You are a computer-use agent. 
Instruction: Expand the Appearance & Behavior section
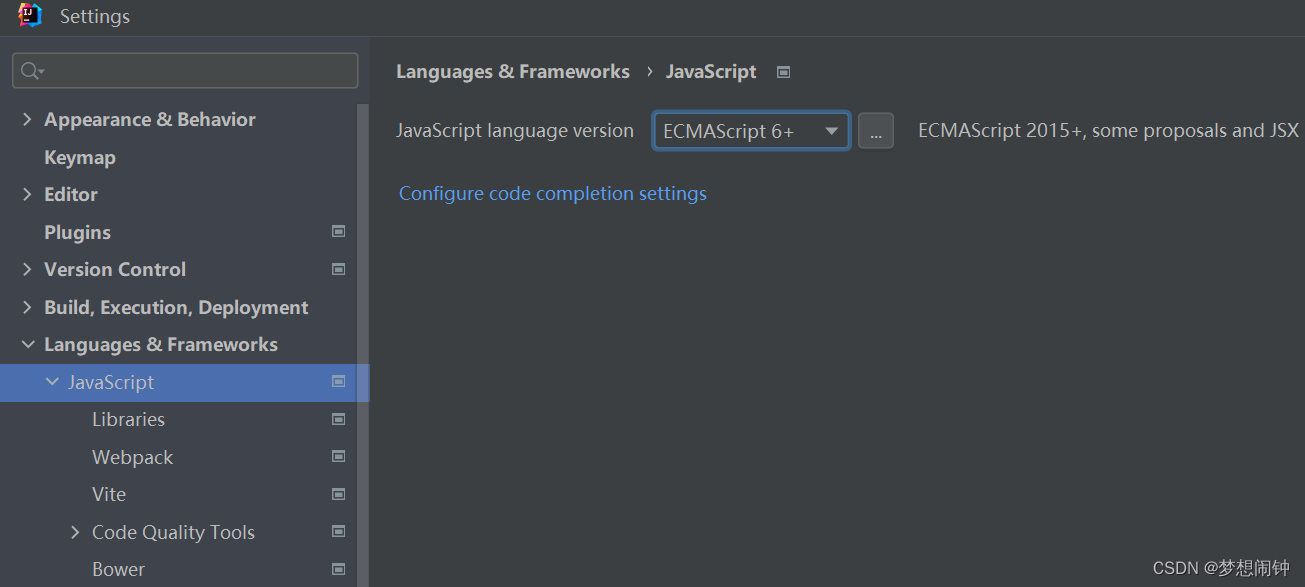(27, 119)
